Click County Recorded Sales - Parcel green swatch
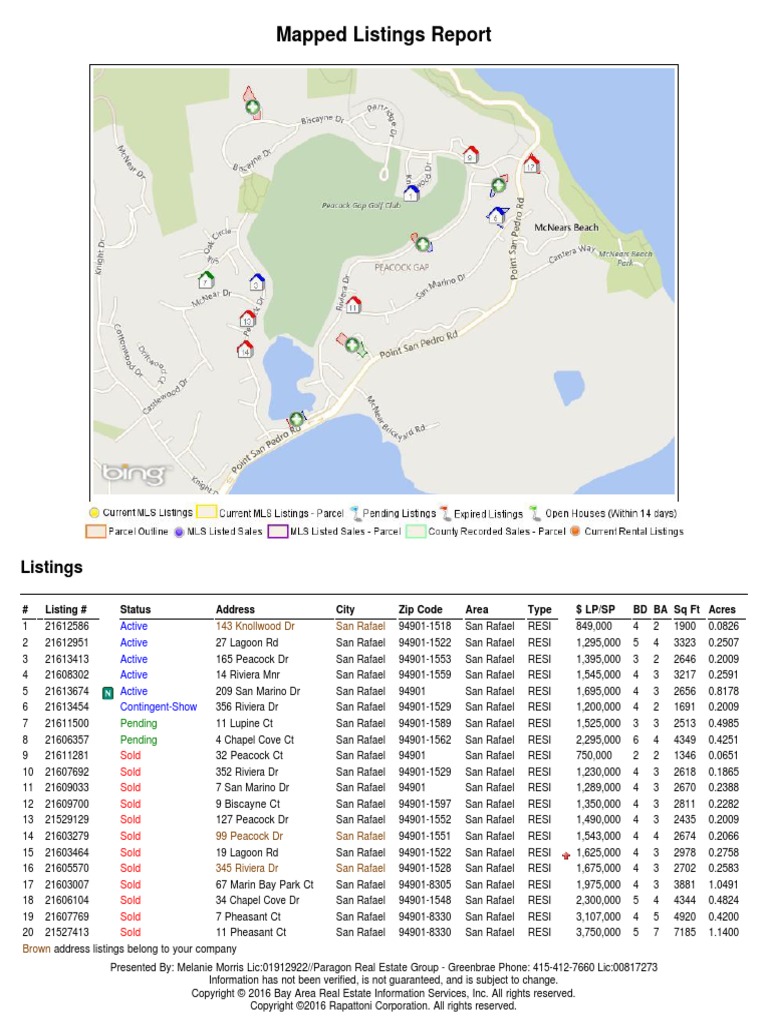This screenshot has width=768, height=1024. tap(416, 532)
